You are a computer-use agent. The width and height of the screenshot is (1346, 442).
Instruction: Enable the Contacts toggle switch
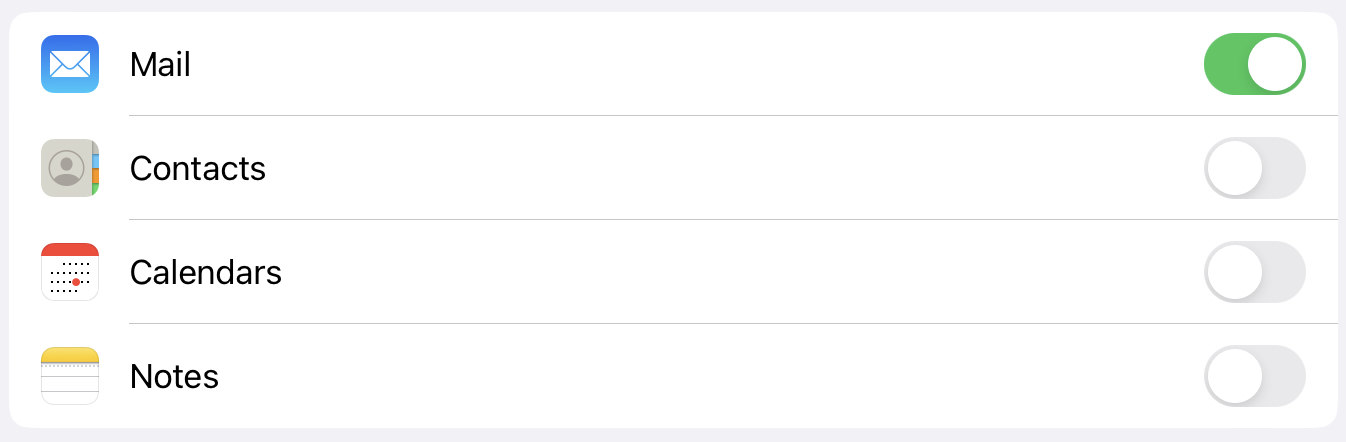coord(1255,168)
